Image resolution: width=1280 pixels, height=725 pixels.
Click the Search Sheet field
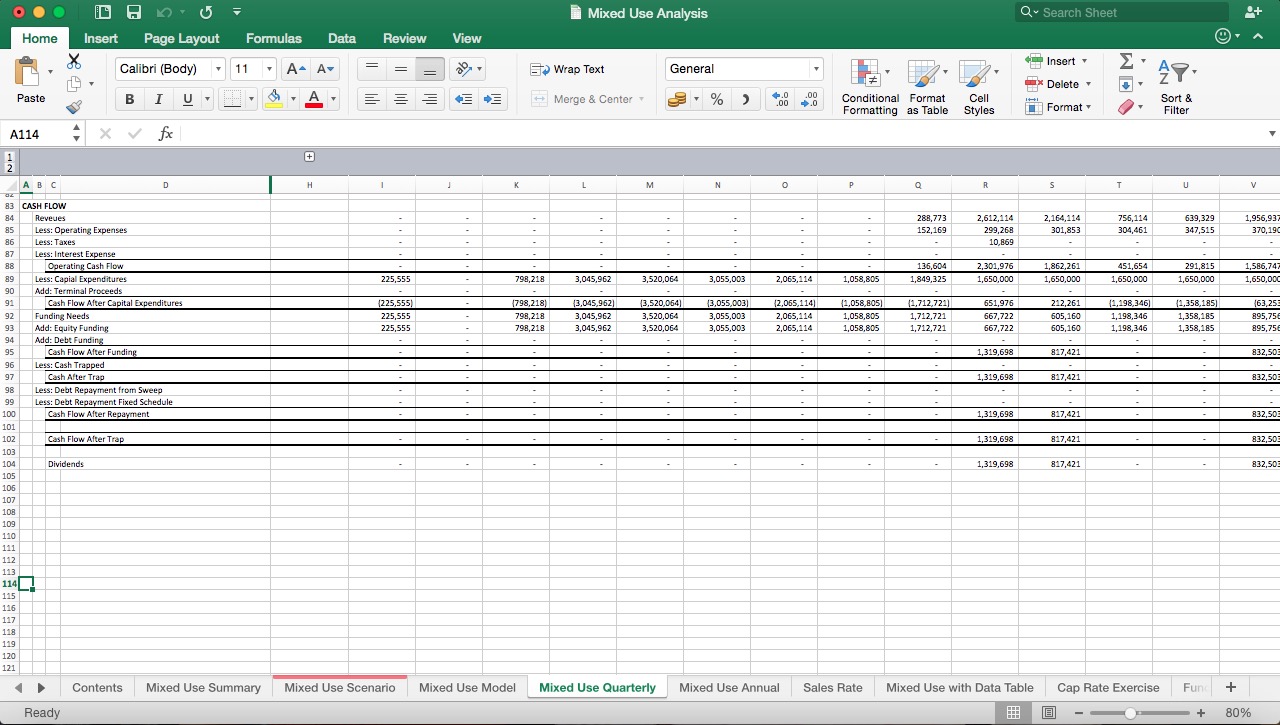point(1118,12)
